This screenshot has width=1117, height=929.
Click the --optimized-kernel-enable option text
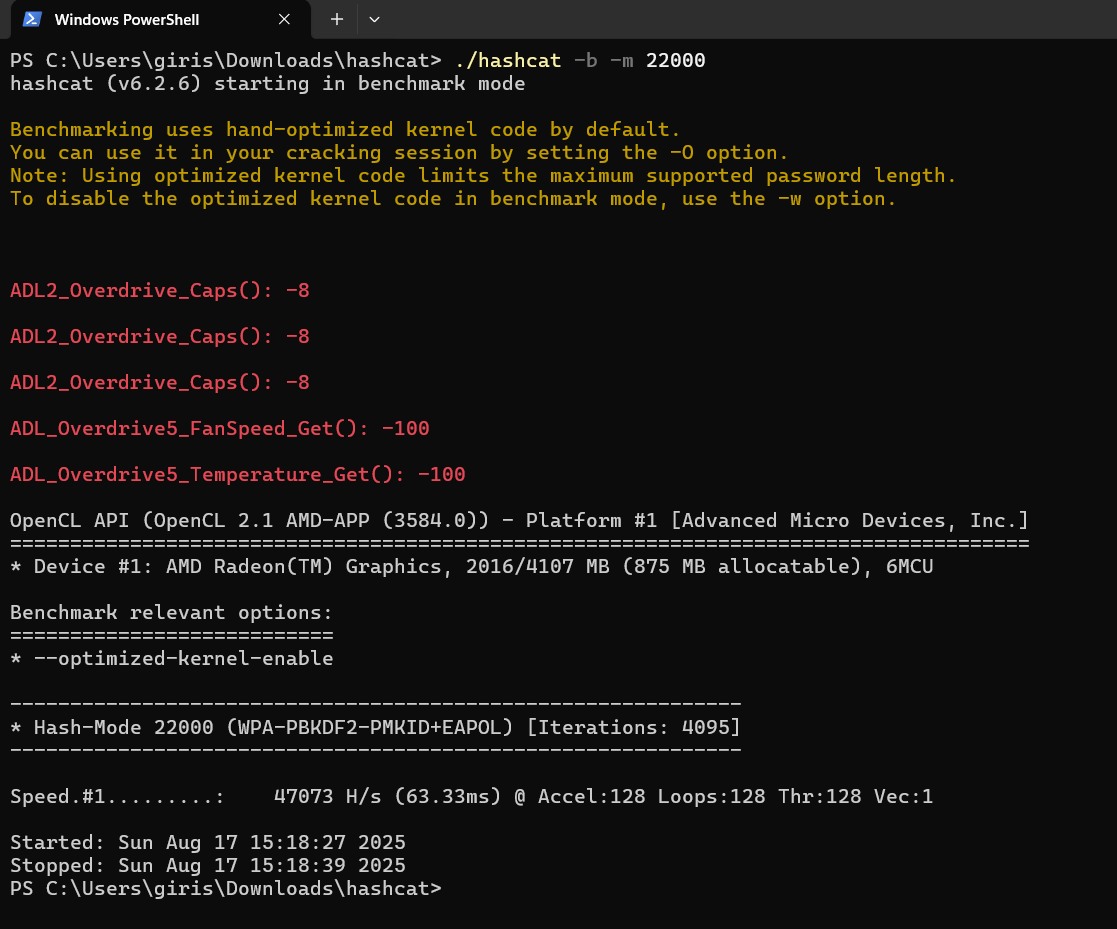pyautogui.click(x=183, y=659)
